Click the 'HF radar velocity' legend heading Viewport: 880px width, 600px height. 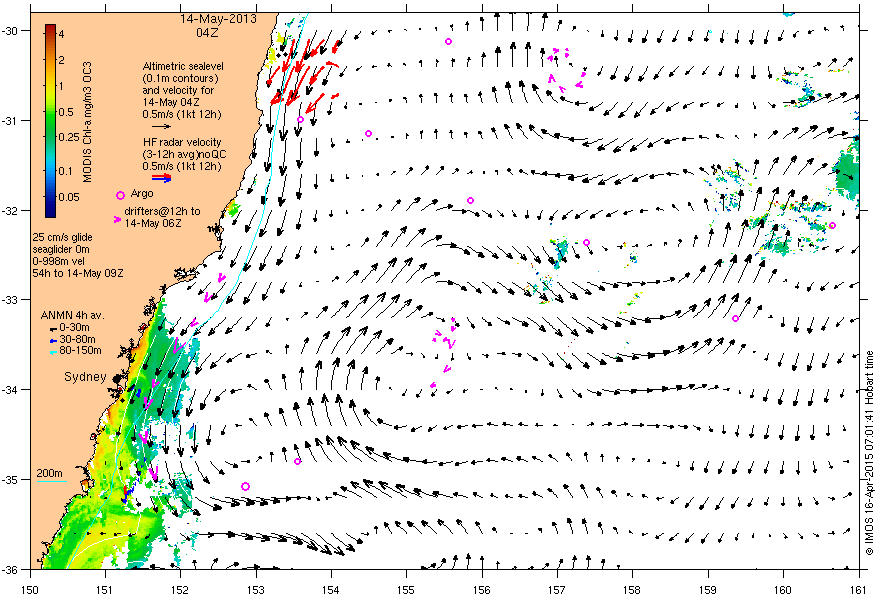click(x=182, y=143)
